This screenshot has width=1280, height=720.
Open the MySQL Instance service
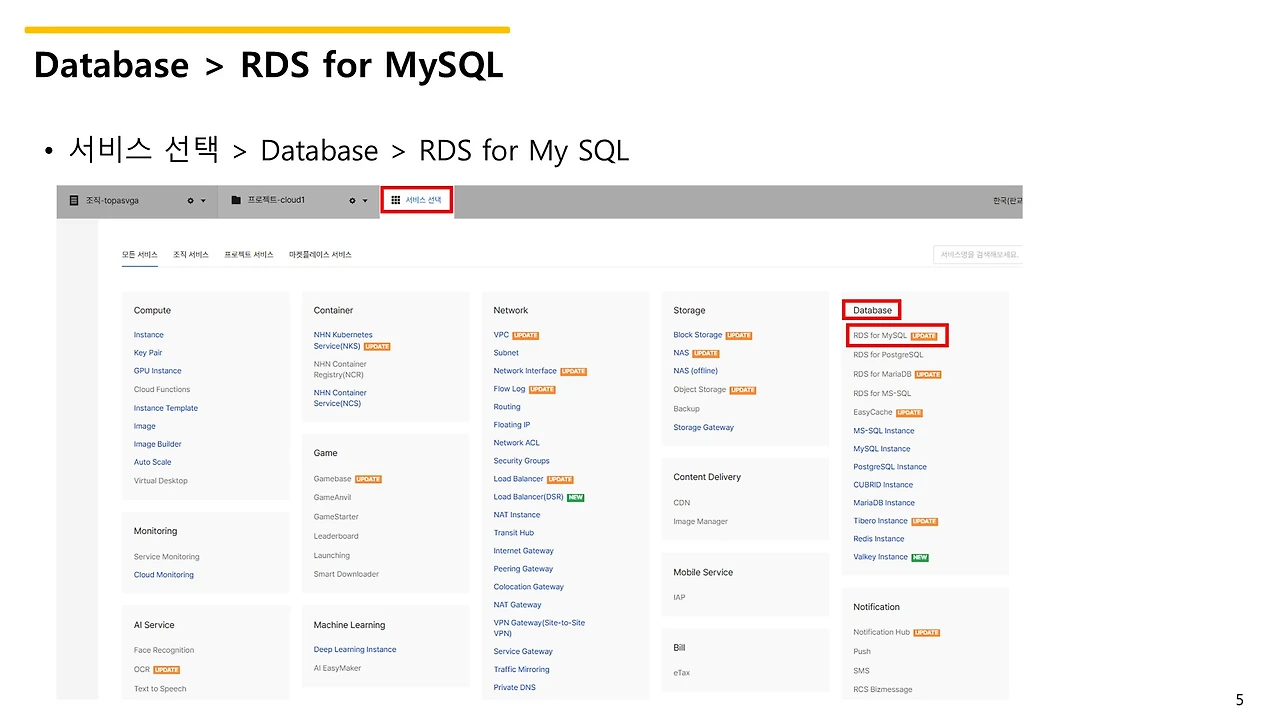(x=881, y=449)
